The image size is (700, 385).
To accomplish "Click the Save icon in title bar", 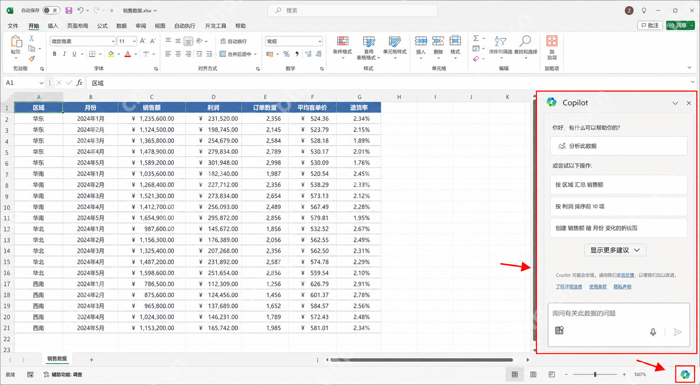I will [69, 10].
